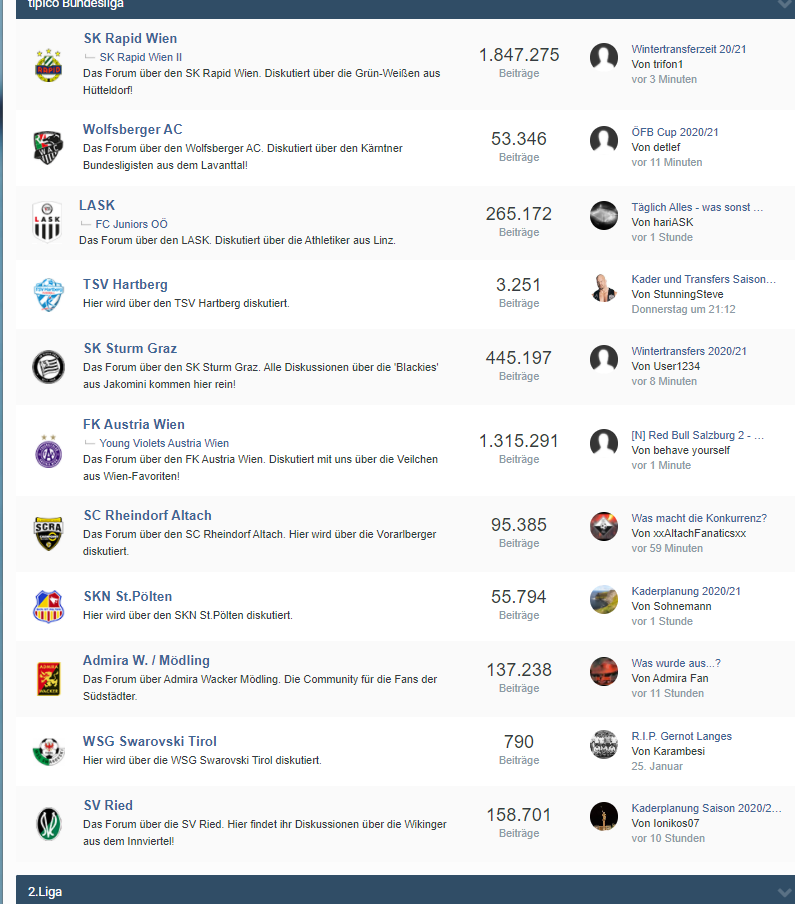Open Ionikos07's avatar in Ried row
Image resolution: width=795 pixels, height=904 pixels.
(x=604, y=816)
